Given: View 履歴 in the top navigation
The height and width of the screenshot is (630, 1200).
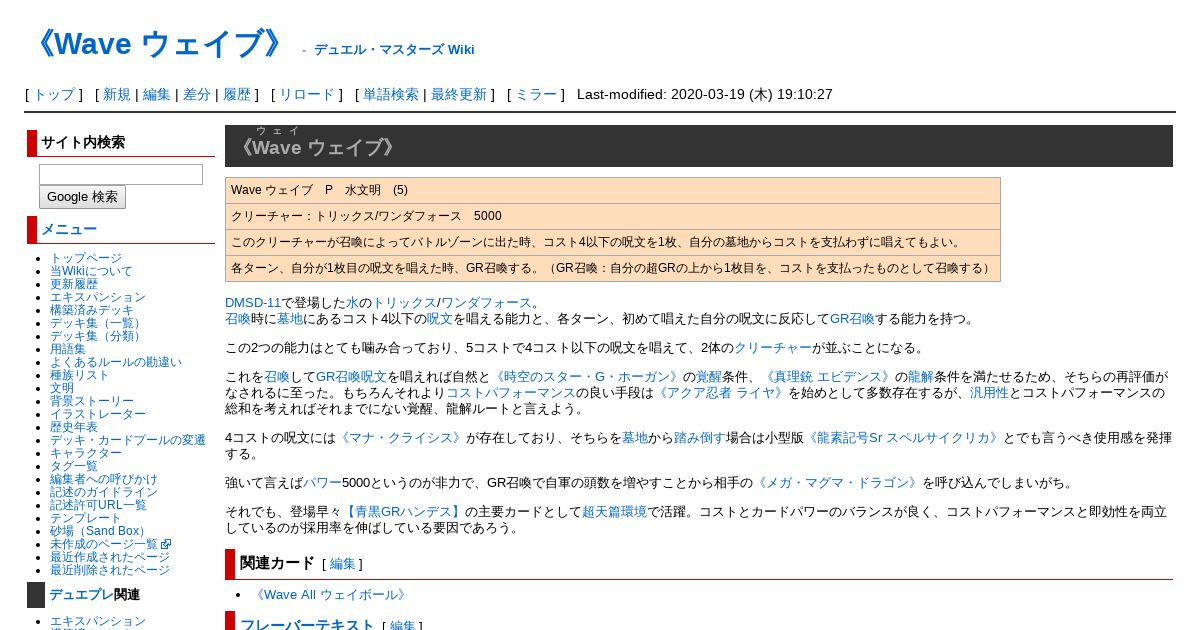Looking at the screenshot, I should point(237,94).
